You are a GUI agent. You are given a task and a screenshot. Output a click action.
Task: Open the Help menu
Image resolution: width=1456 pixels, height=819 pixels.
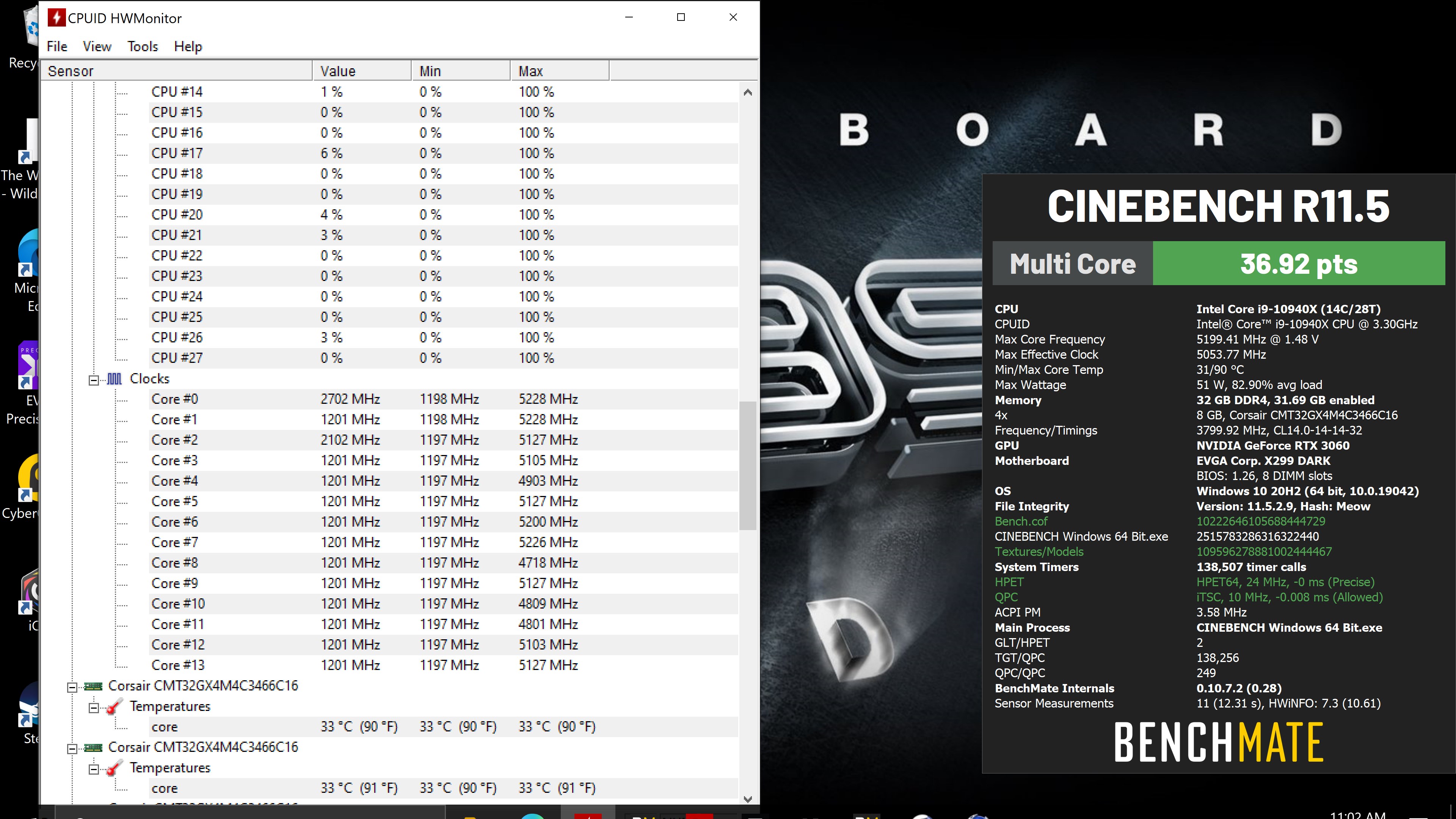188,46
